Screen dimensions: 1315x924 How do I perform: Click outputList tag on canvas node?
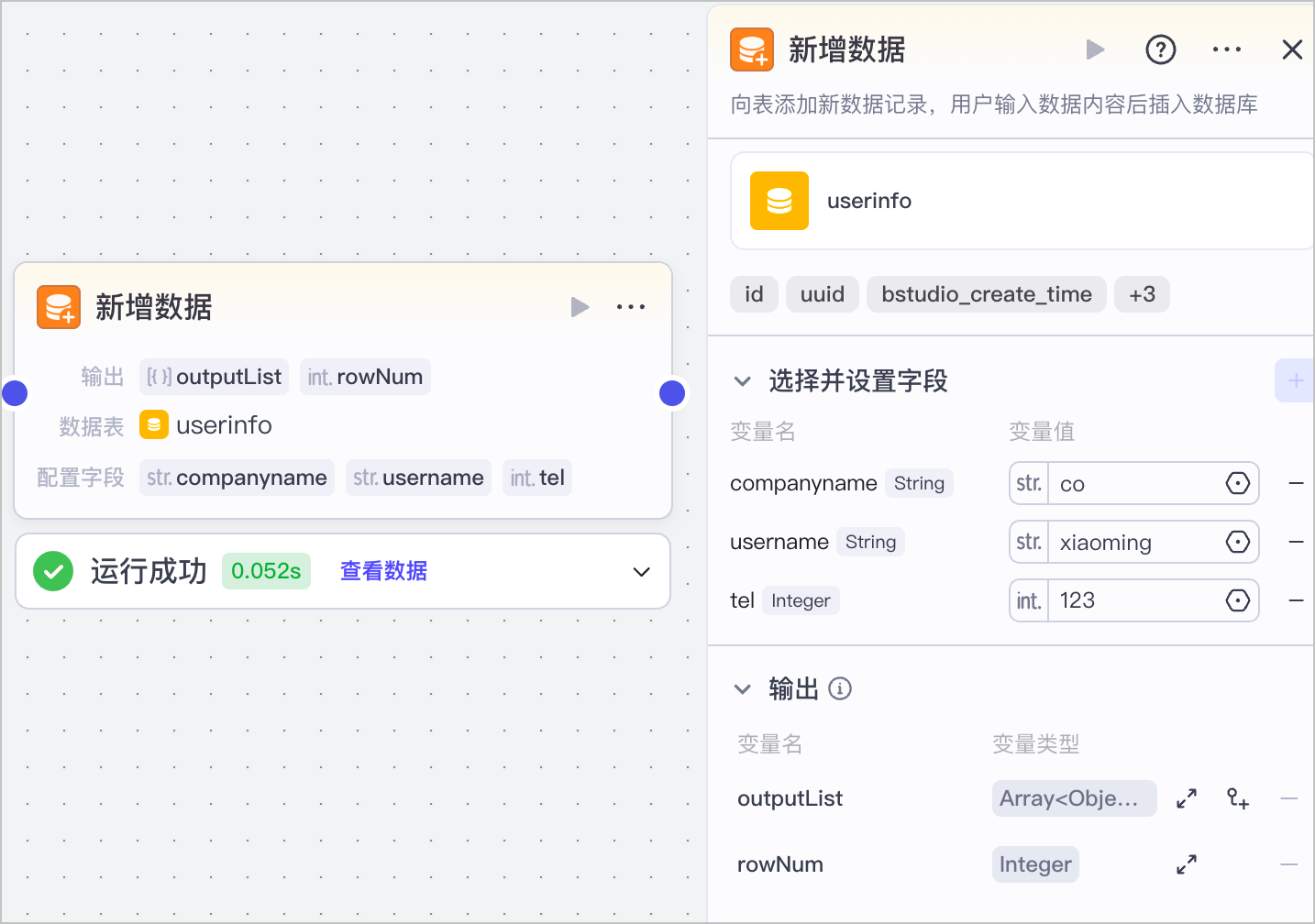(x=214, y=377)
